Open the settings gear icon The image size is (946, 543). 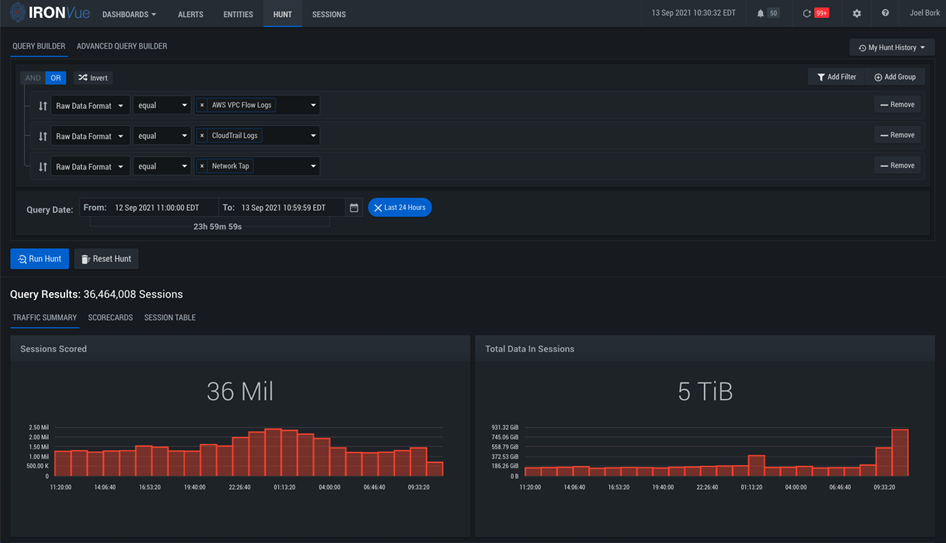coord(856,14)
